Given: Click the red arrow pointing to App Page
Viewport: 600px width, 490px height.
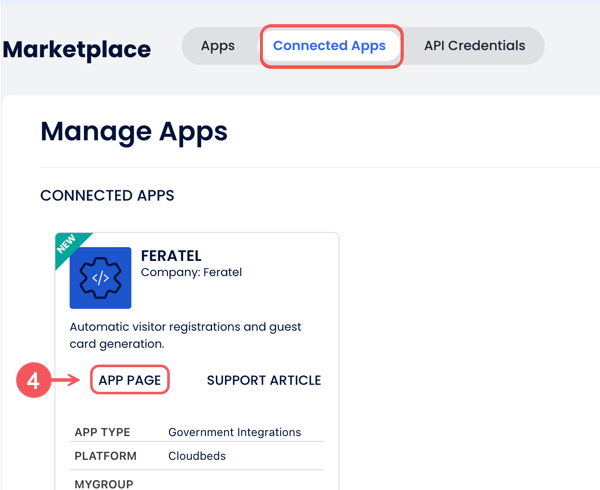Looking at the screenshot, I should [x=66, y=381].
